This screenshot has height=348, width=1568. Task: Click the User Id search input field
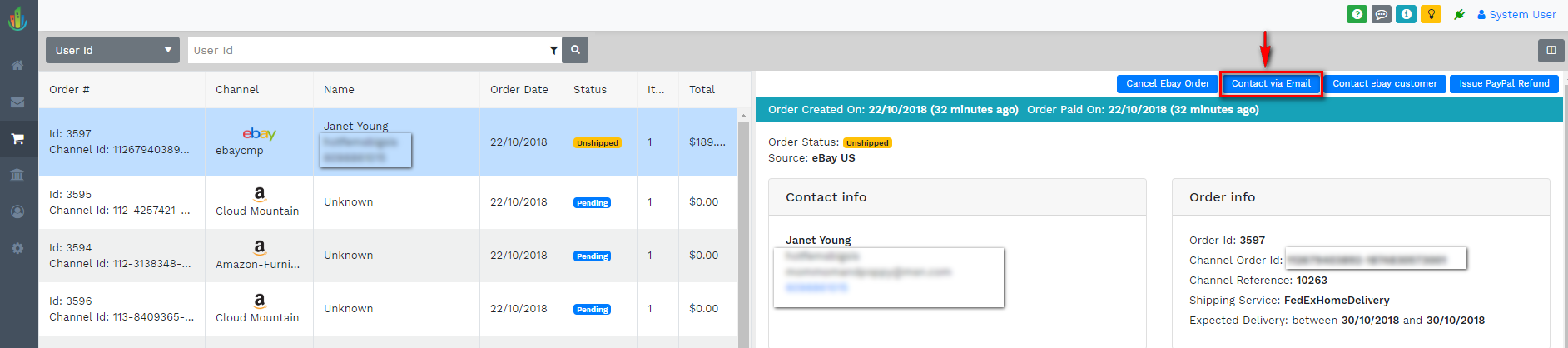click(366, 51)
